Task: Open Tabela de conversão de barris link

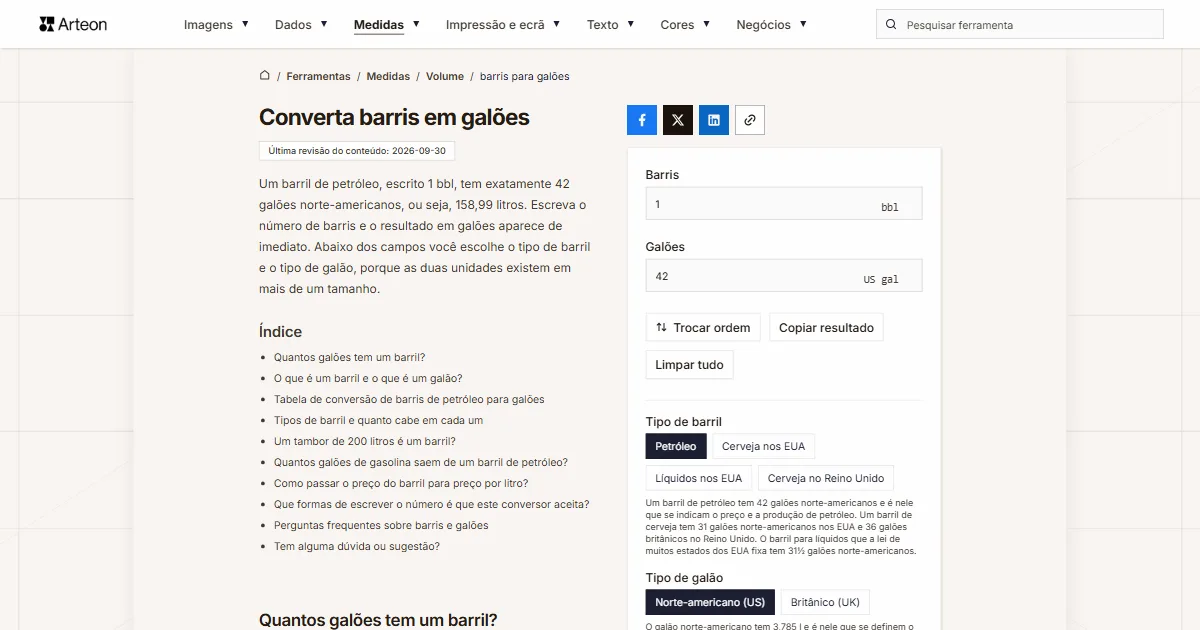Action: pos(409,399)
